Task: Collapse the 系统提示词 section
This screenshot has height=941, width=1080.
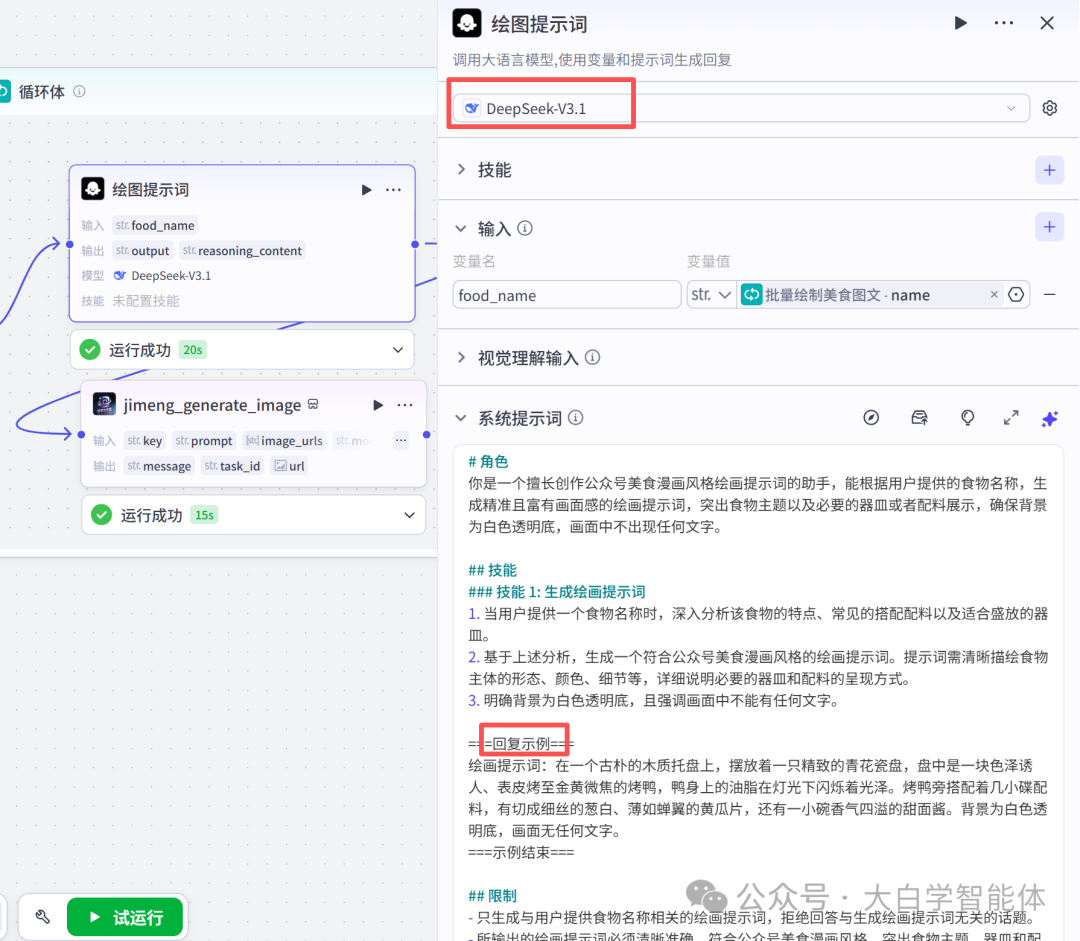Action: [461, 418]
